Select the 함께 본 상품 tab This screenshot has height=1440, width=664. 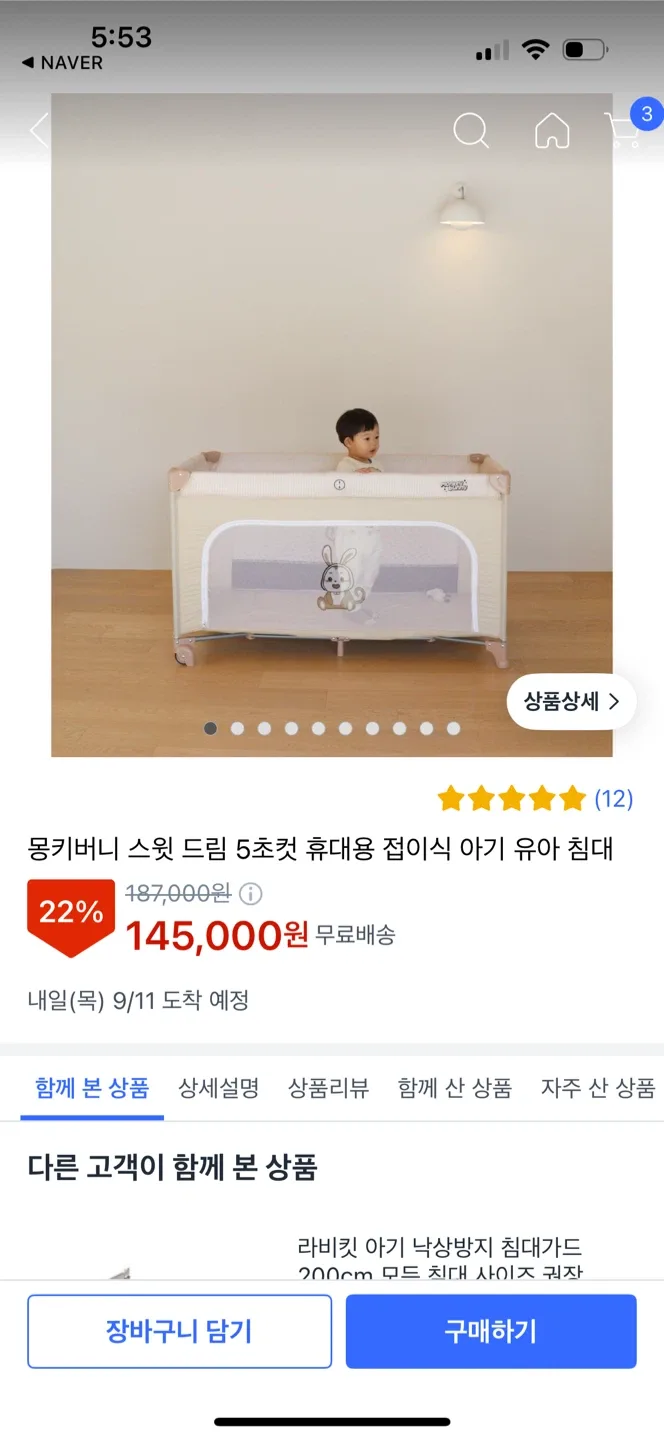pyautogui.click(x=91, y=1088)
